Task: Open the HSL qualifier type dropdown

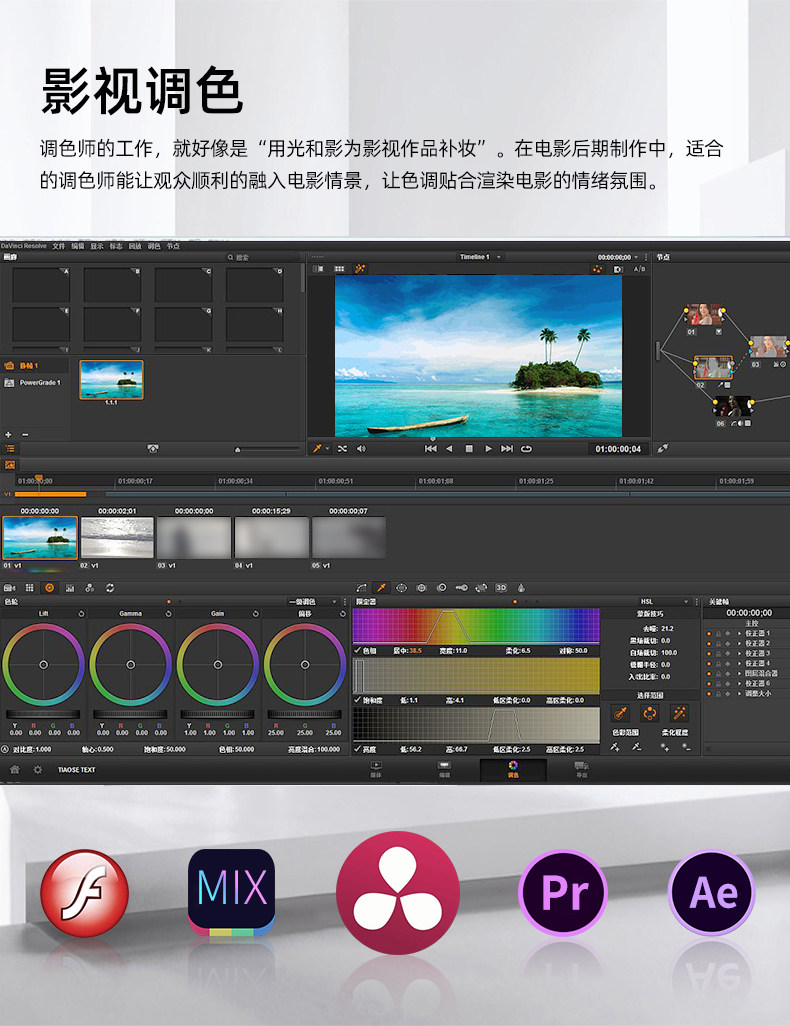Action: [x=662, y=601]
